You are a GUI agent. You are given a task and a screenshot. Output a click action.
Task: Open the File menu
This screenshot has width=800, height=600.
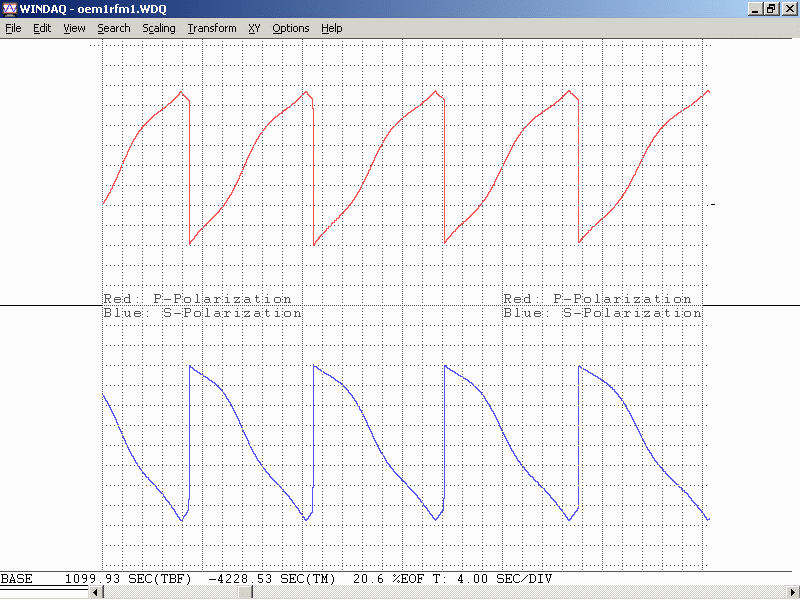click(13, 28)
